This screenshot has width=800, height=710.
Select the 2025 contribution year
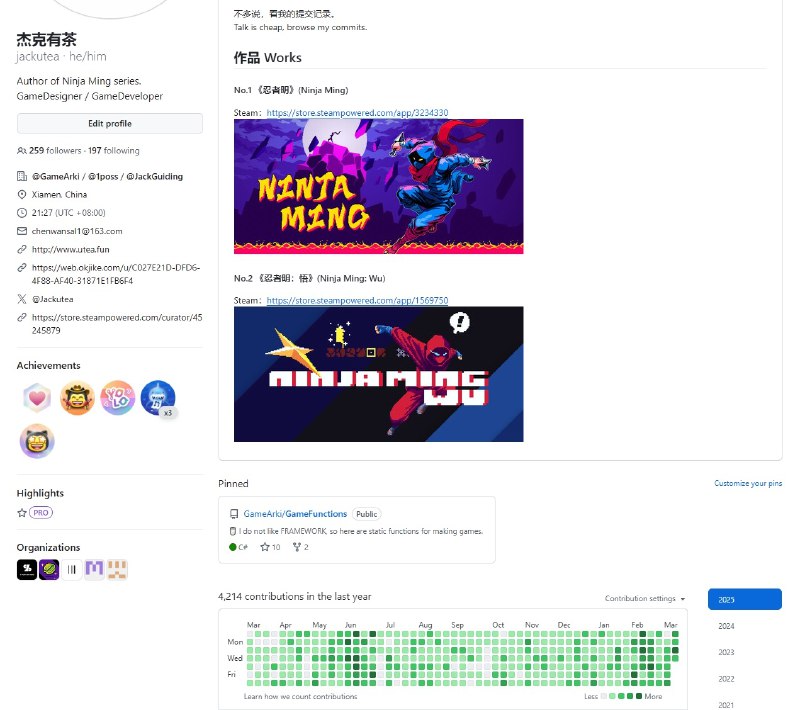pyautogui.click(x=744, y=599)
